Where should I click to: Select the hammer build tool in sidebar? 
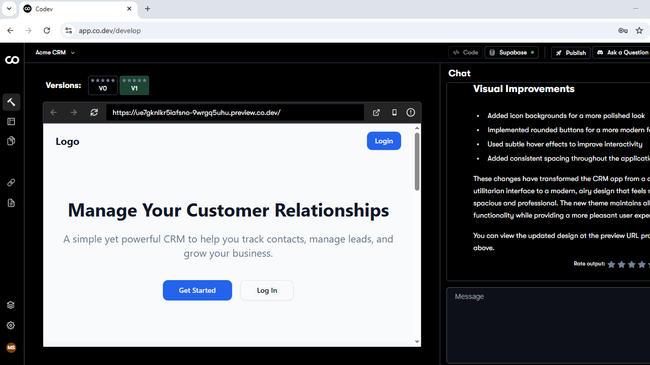11,102
